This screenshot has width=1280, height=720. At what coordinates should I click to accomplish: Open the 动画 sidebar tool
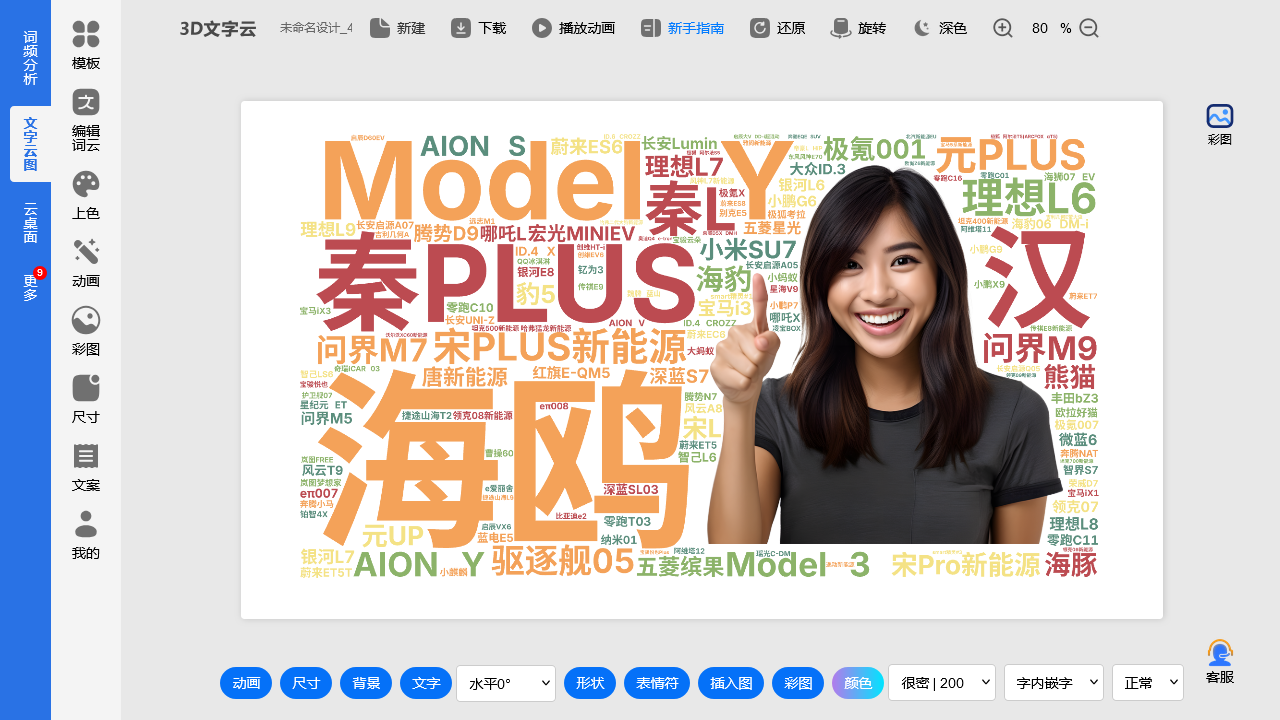(x=86, y=263)
